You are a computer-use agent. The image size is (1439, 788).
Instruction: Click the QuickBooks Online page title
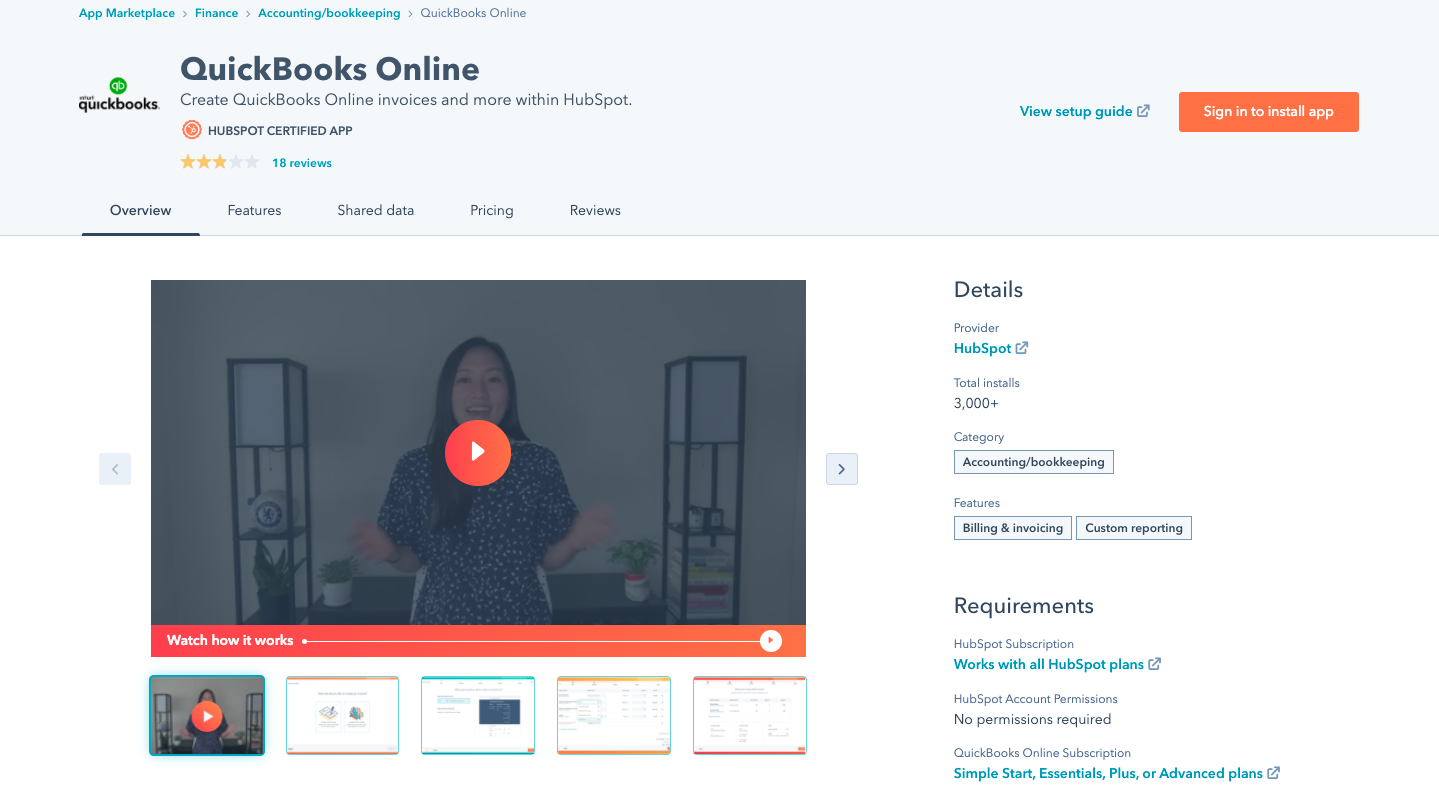click(330, 69)
